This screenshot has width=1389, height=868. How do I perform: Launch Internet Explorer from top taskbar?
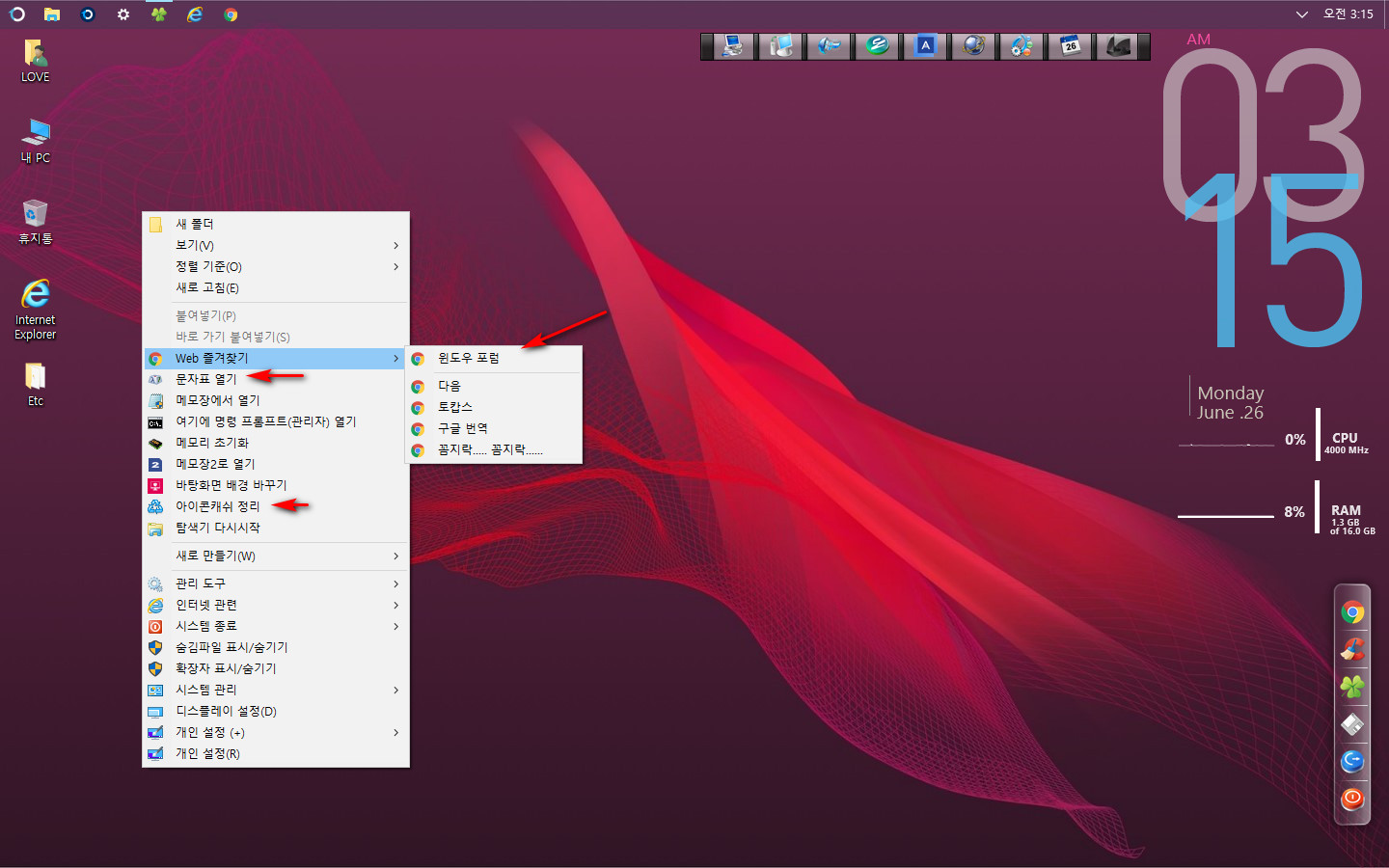195,14
